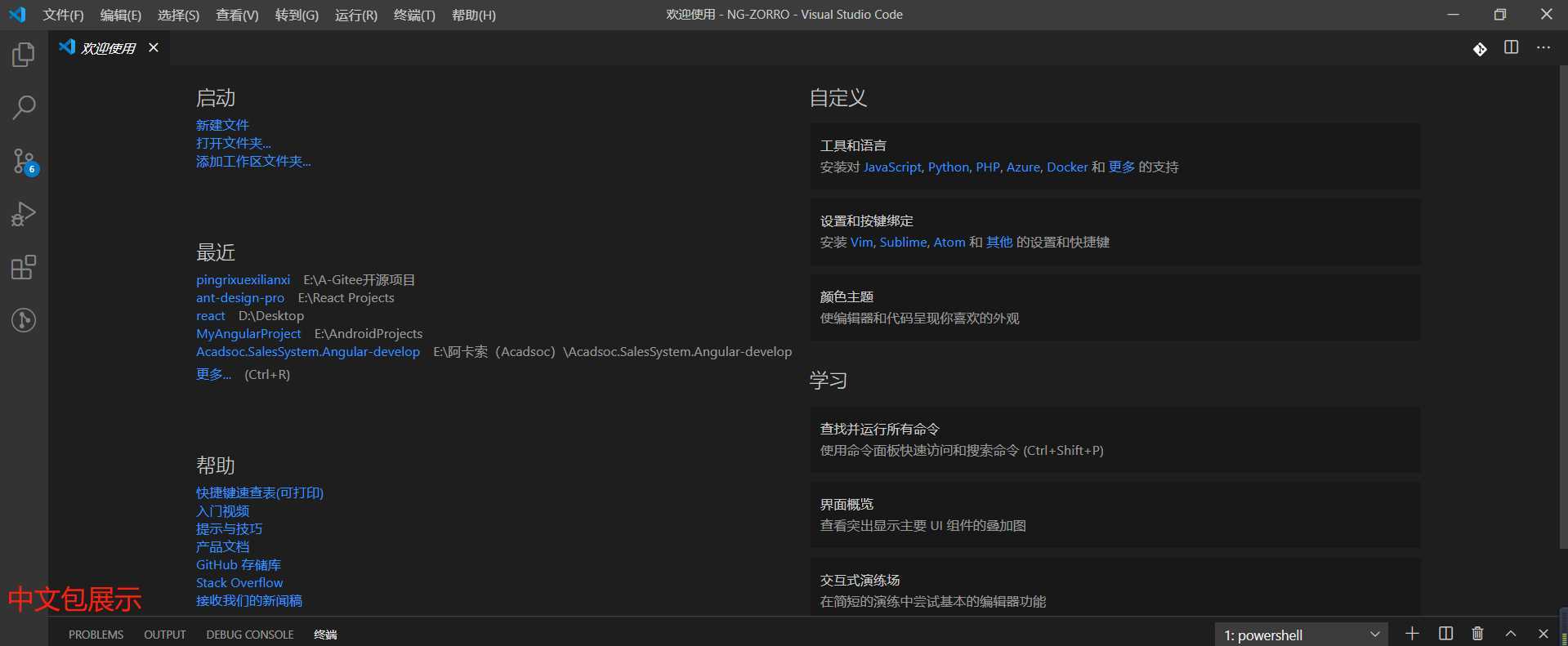The image size is (1568, 646).
Task: Open the editor More Actions ellipsis
Action: [1543, 47]
